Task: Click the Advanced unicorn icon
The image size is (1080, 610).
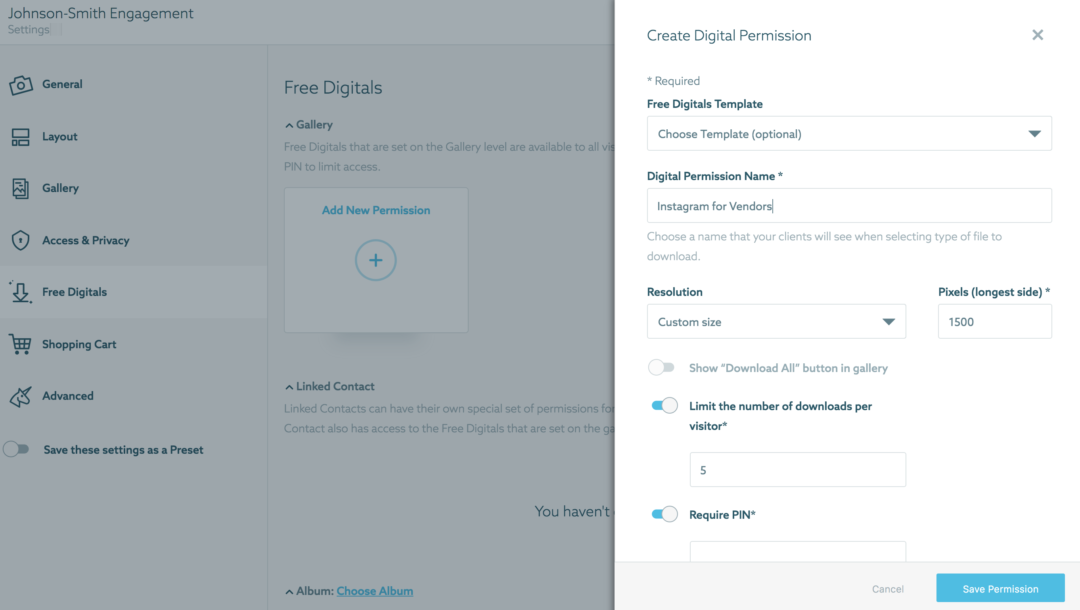Action: (x=21, y=397)
